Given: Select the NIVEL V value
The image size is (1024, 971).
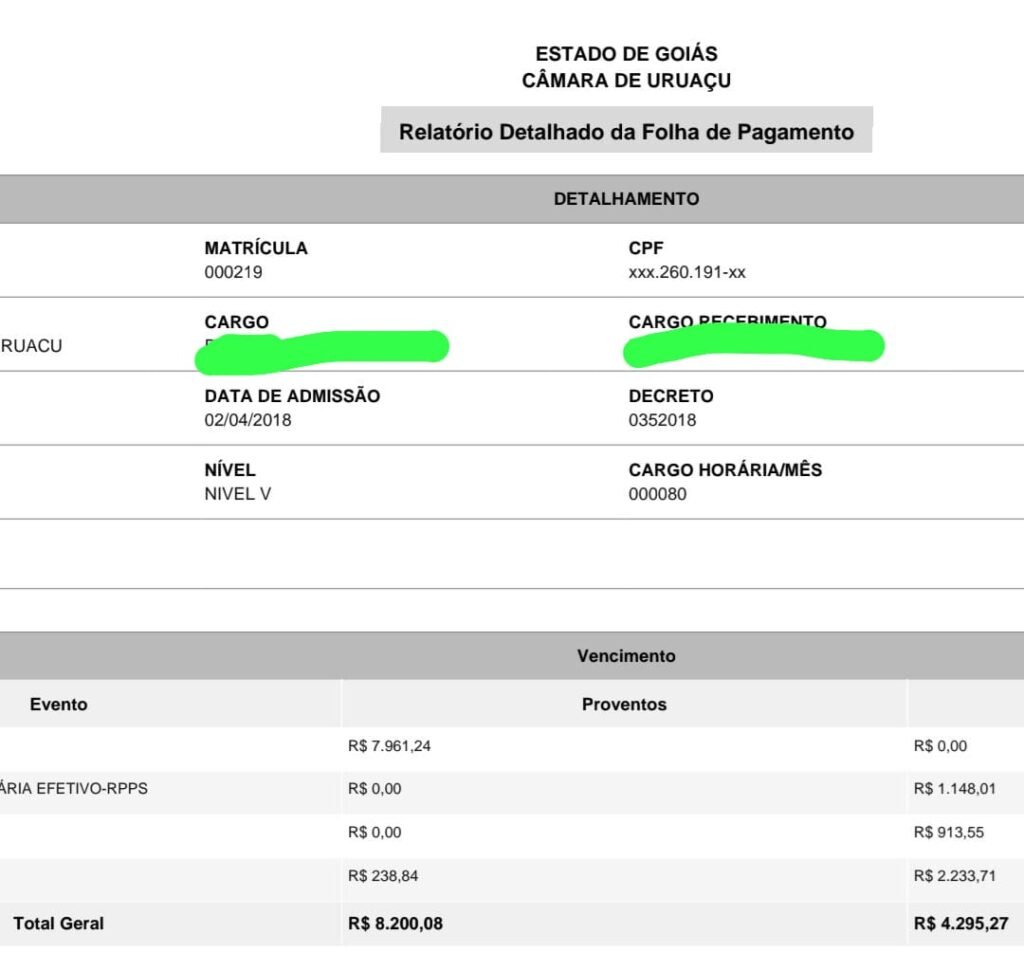Looking at the screenshot, I should (x=237, y=494).
